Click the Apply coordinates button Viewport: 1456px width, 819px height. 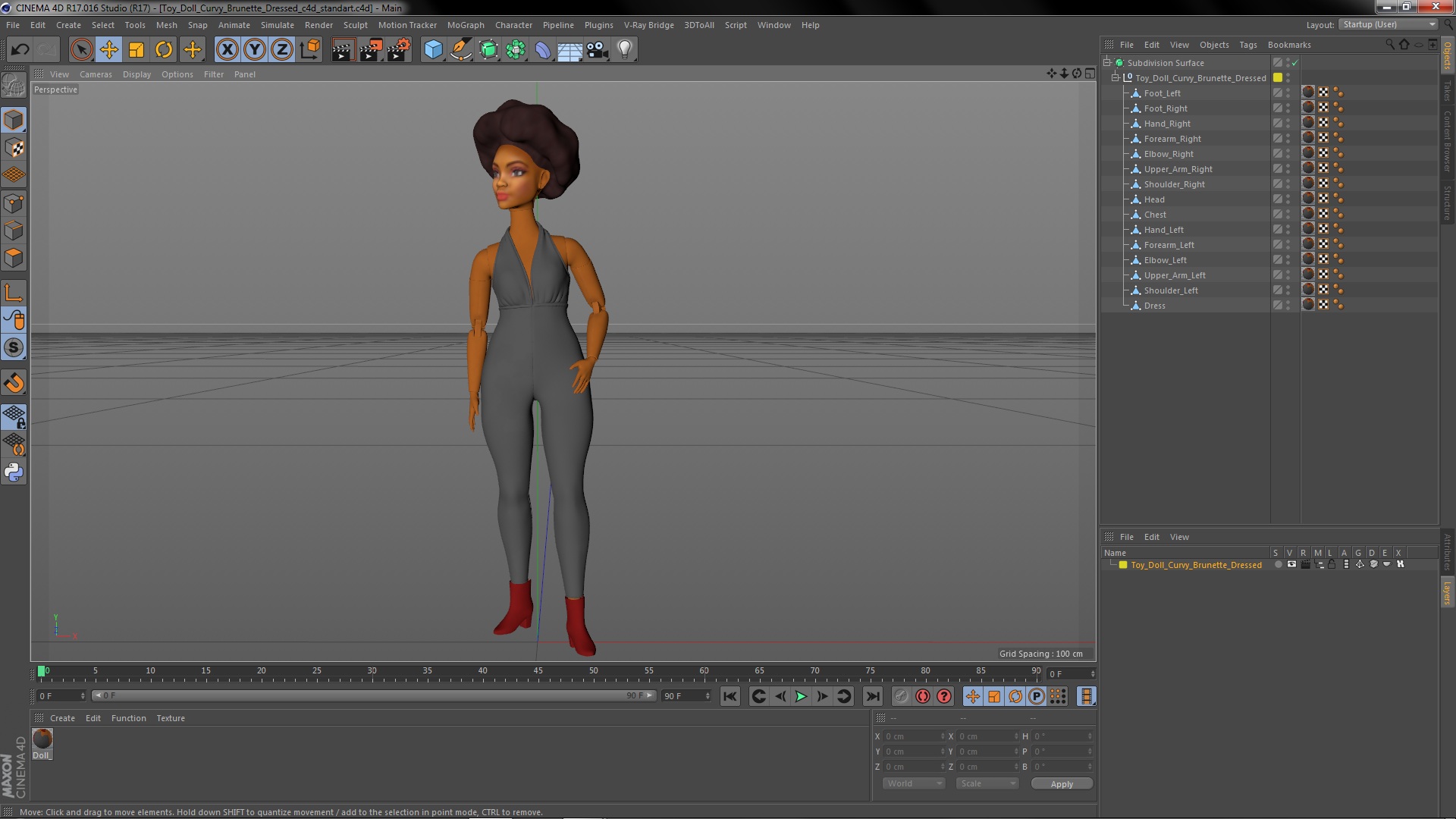(x=1062, y=784)
